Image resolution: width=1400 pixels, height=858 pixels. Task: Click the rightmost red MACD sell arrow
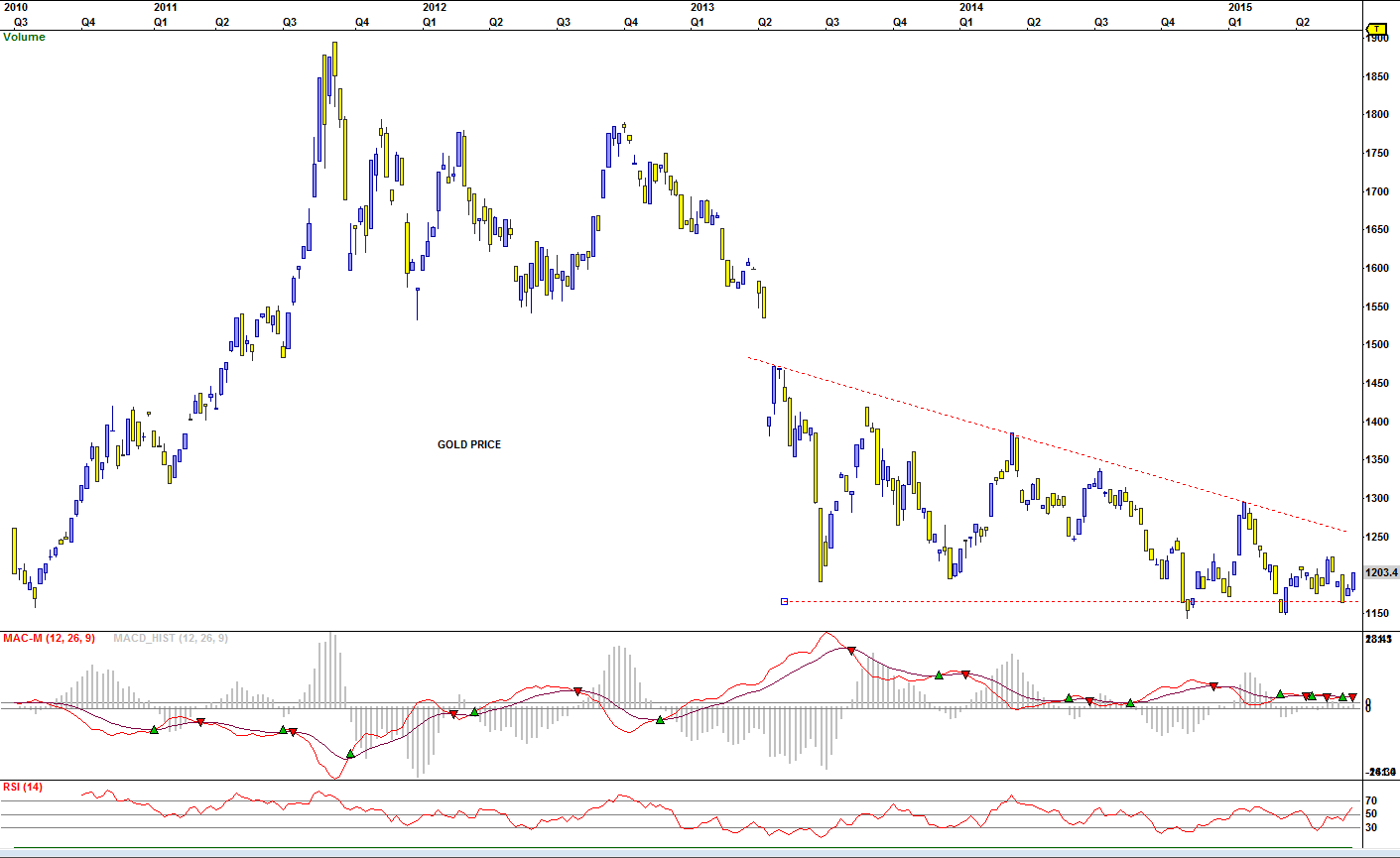(x=1352, y=697)
